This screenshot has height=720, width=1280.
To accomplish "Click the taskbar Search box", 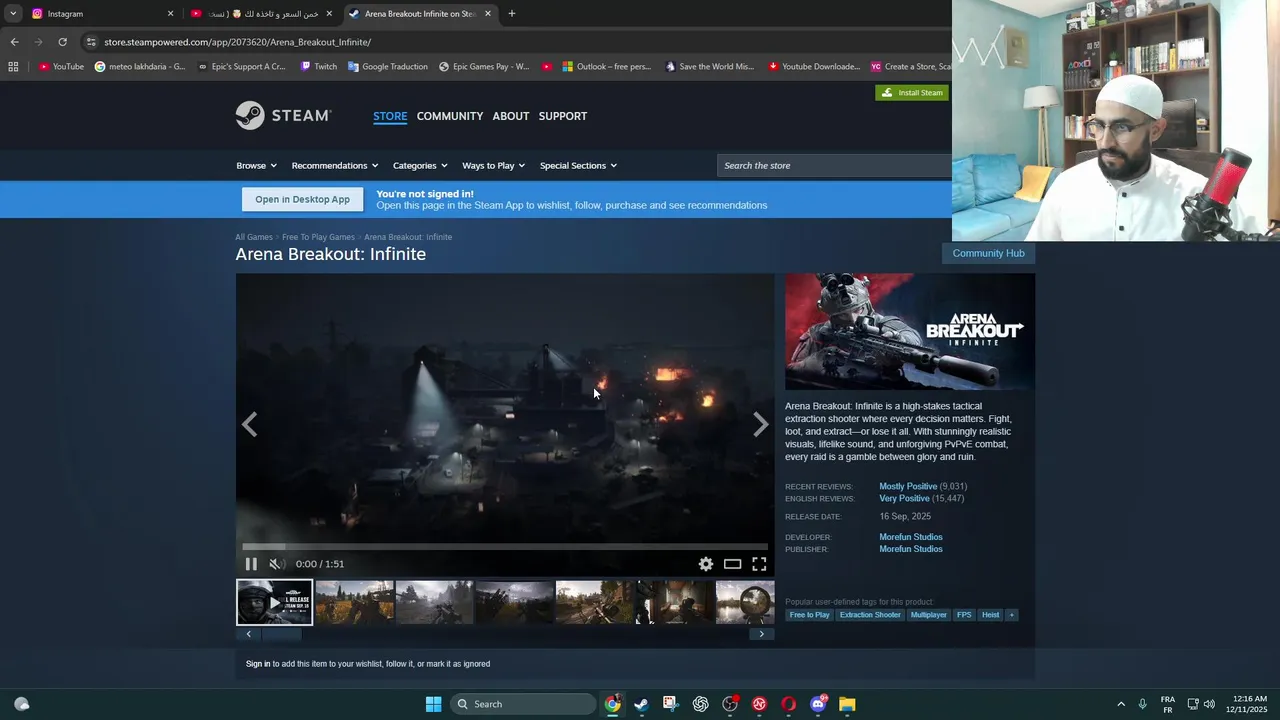I will pyautogui.click(x=522, y=704).
